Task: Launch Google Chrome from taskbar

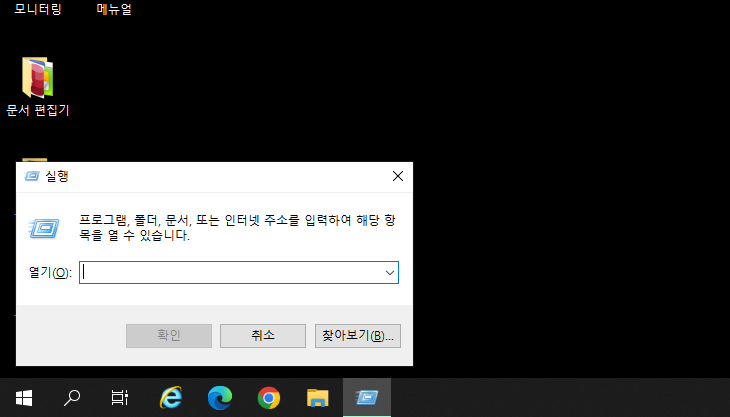Action: (269, 398)
